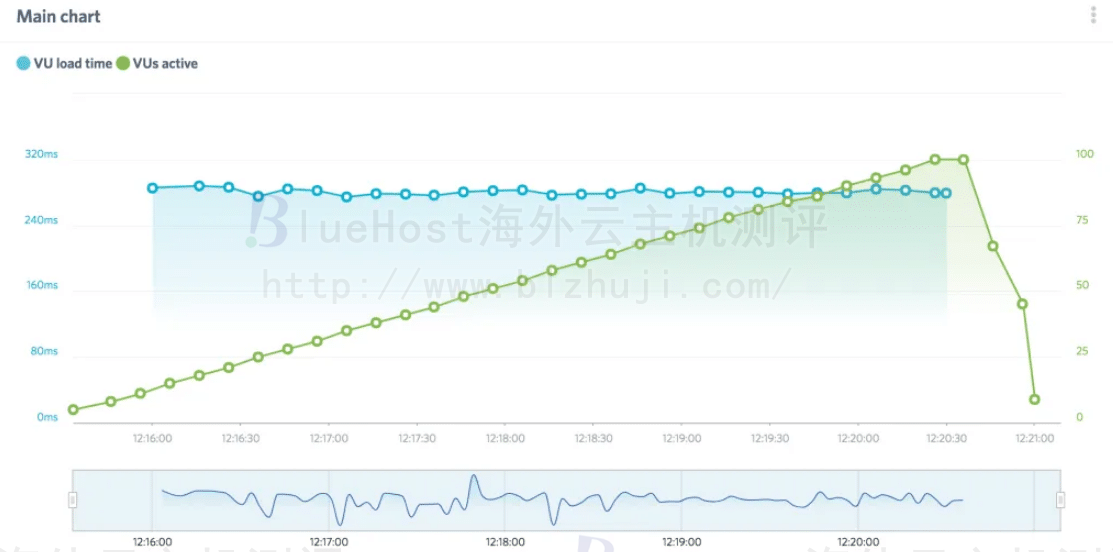The width and height of the screenshot is (1113, 552).
Task: Toggle the VU load time legend label
Action: click(73, 64)
